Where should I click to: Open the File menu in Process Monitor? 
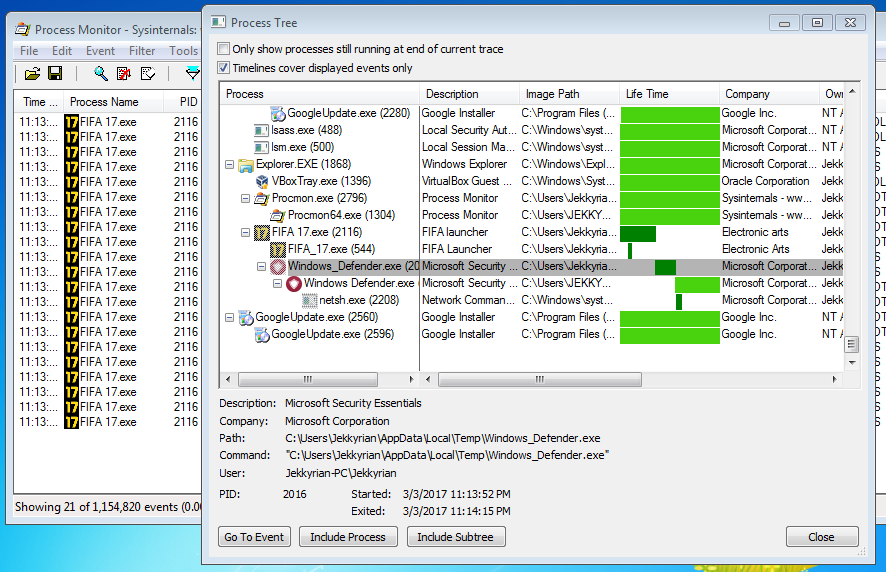tap(29, 51)
